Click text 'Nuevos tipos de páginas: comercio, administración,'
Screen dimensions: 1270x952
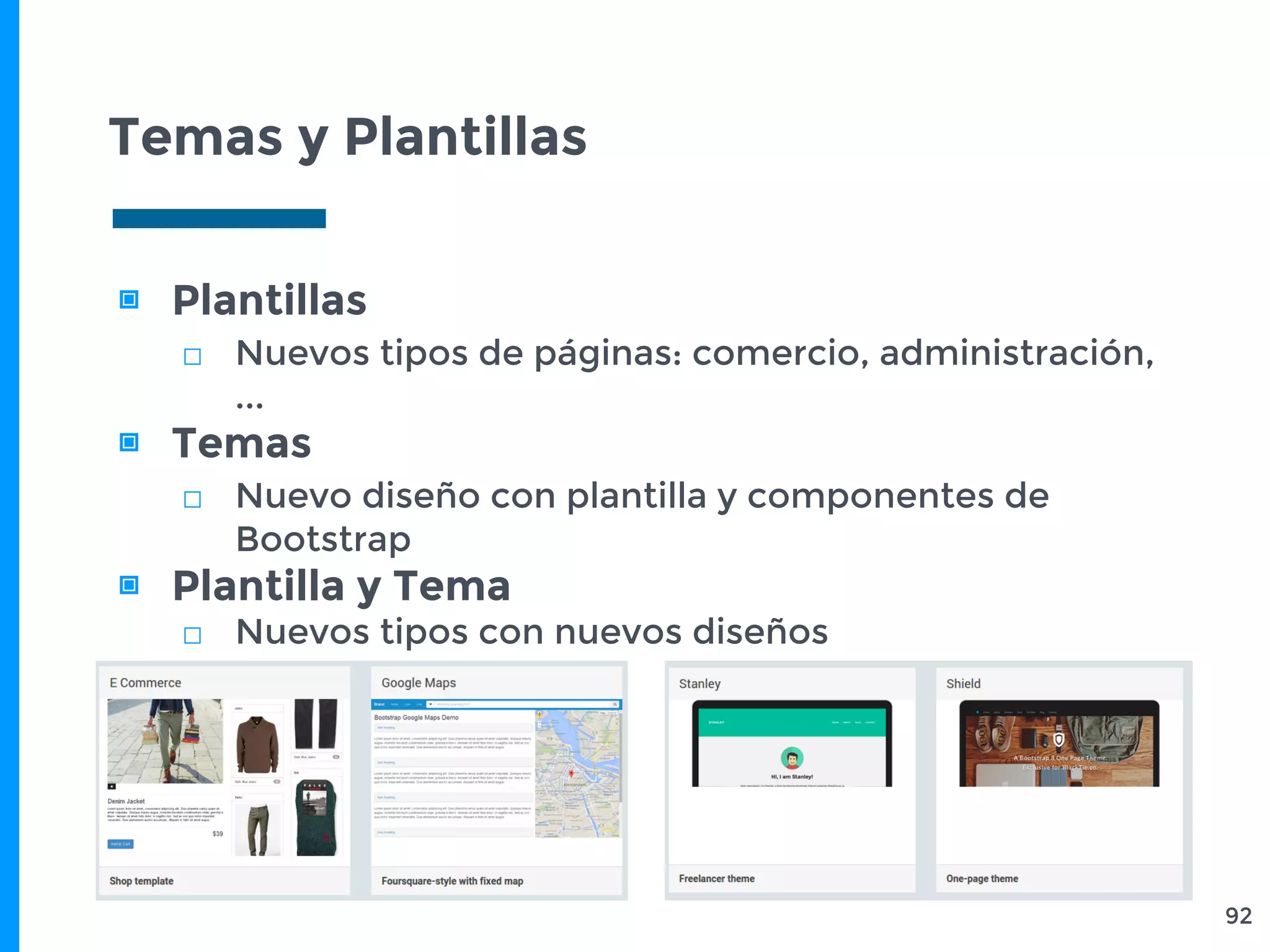[x=695, y=354]
